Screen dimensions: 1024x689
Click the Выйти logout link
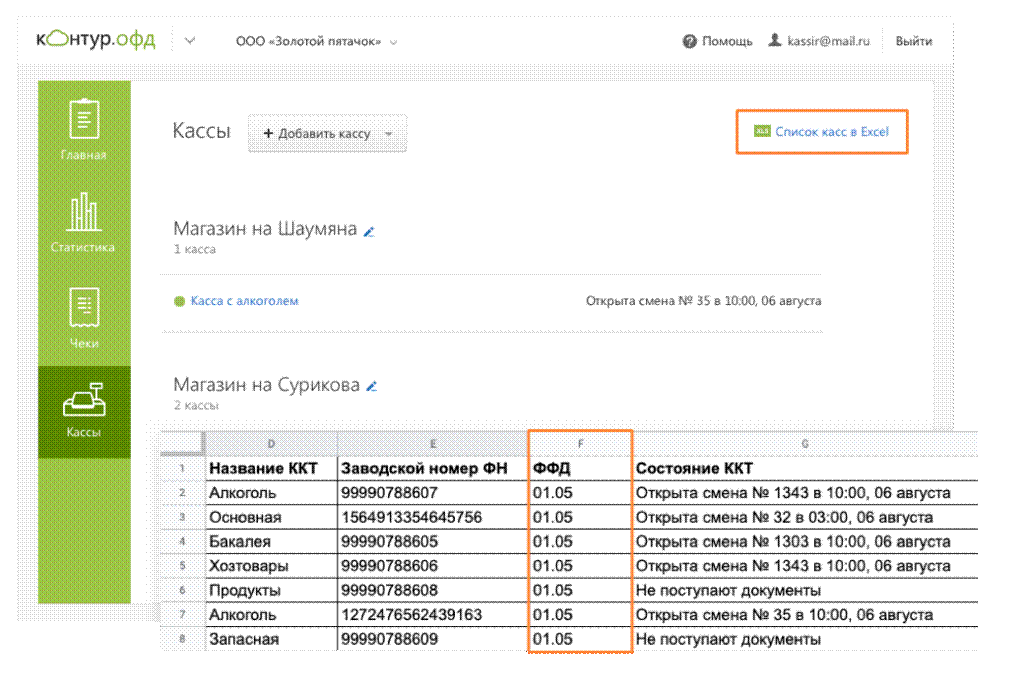coord(914,41)
